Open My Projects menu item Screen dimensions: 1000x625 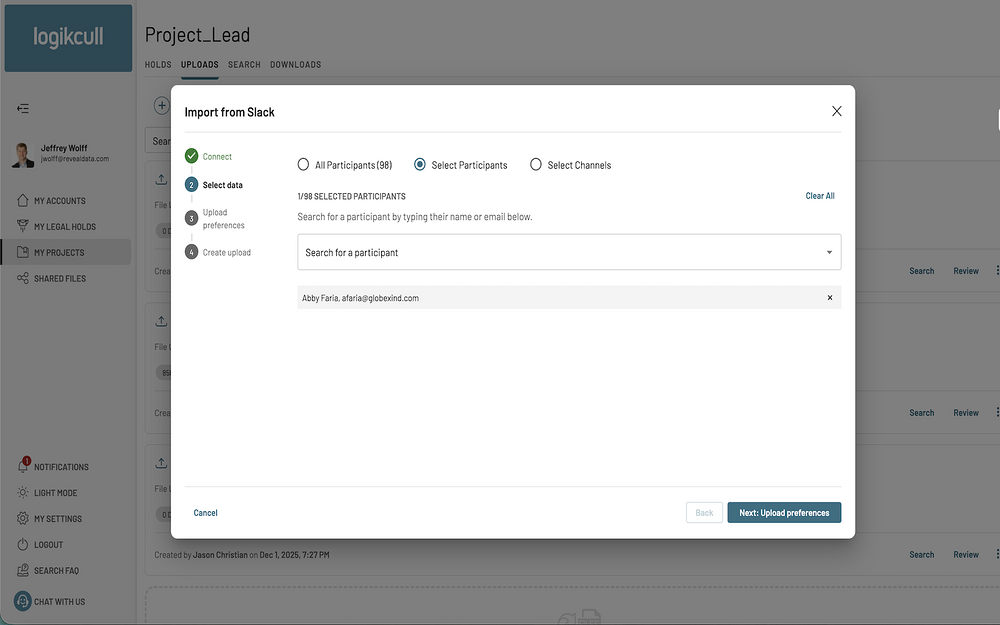[x=66, y=252]
